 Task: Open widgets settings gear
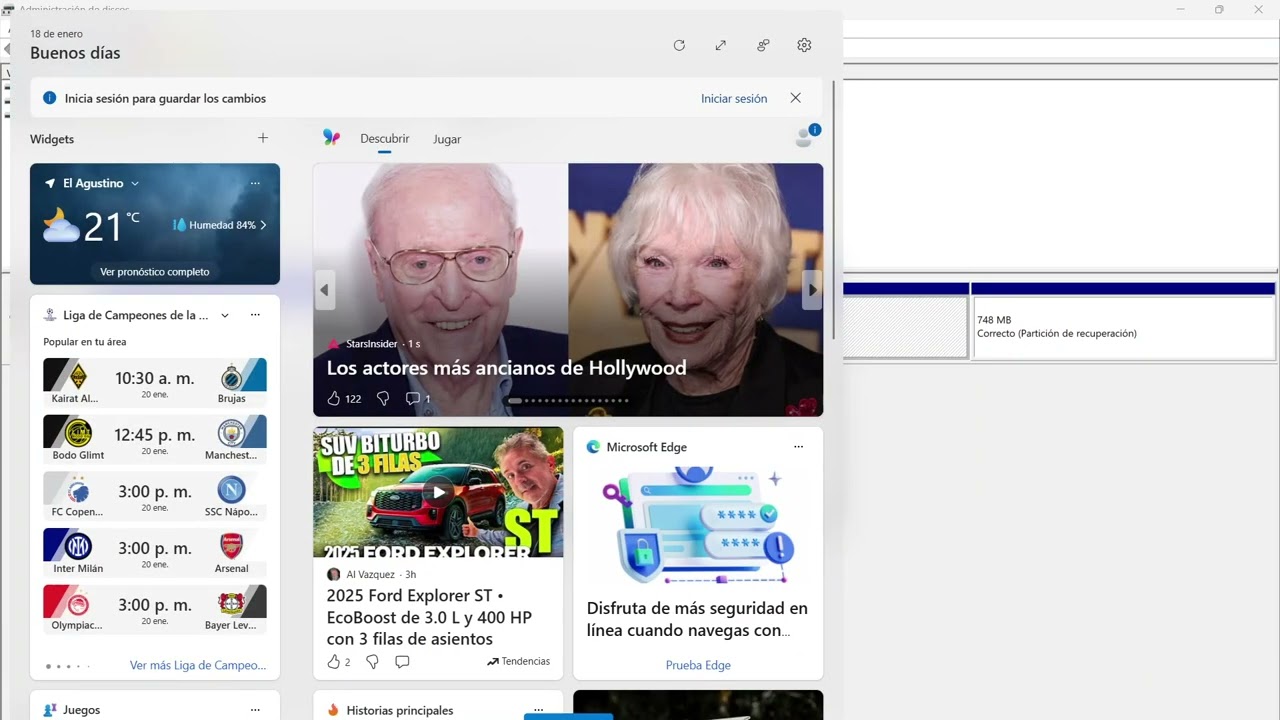[804, 45]
